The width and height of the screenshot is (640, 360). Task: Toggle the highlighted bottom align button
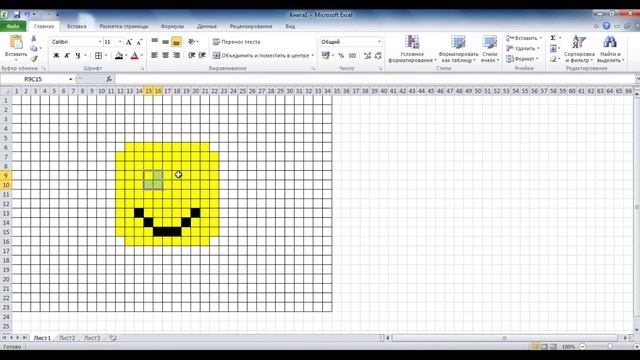tap(176, 42)
